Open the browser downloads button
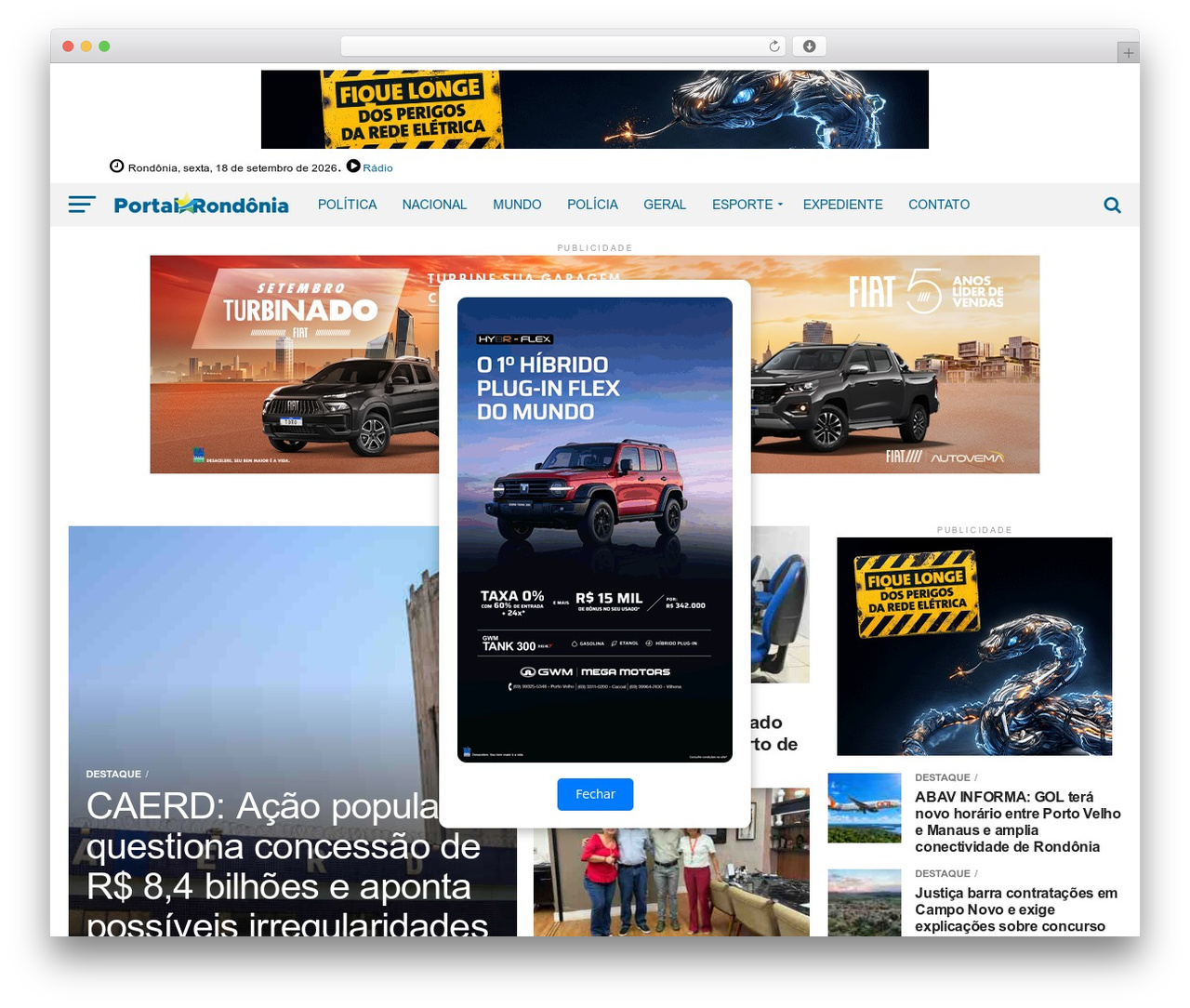 [x=809, y=46]
